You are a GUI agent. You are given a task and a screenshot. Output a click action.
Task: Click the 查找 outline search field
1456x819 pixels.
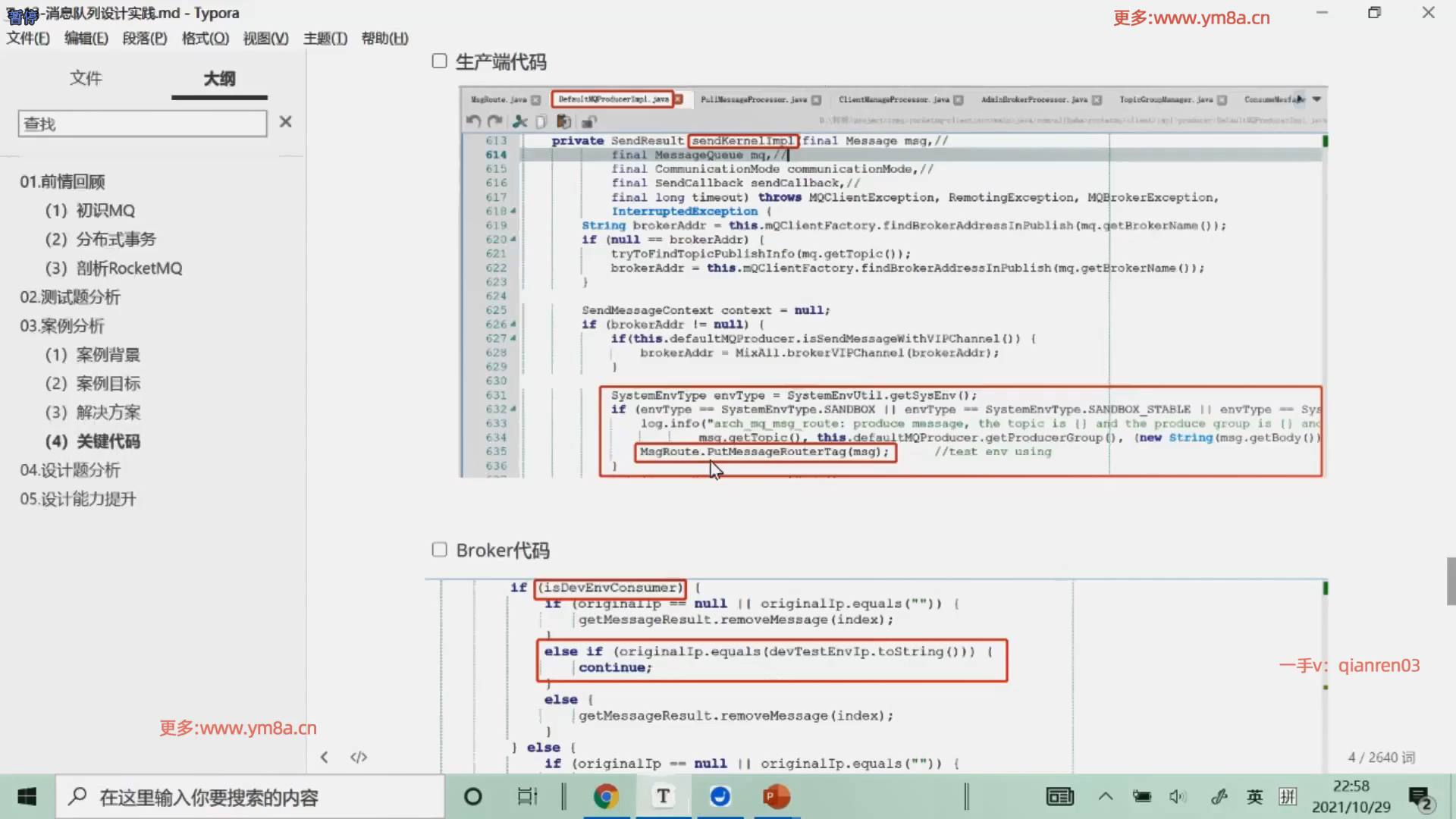click(x=143, y=124)
